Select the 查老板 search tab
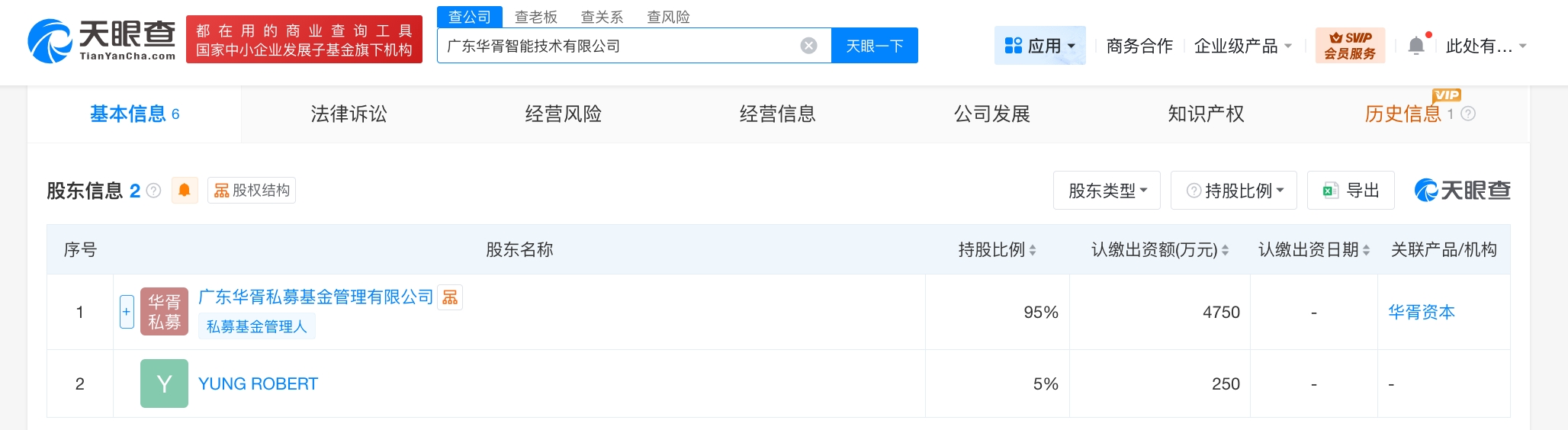The width and height of the screenshot is (1568, 430). 535,17
